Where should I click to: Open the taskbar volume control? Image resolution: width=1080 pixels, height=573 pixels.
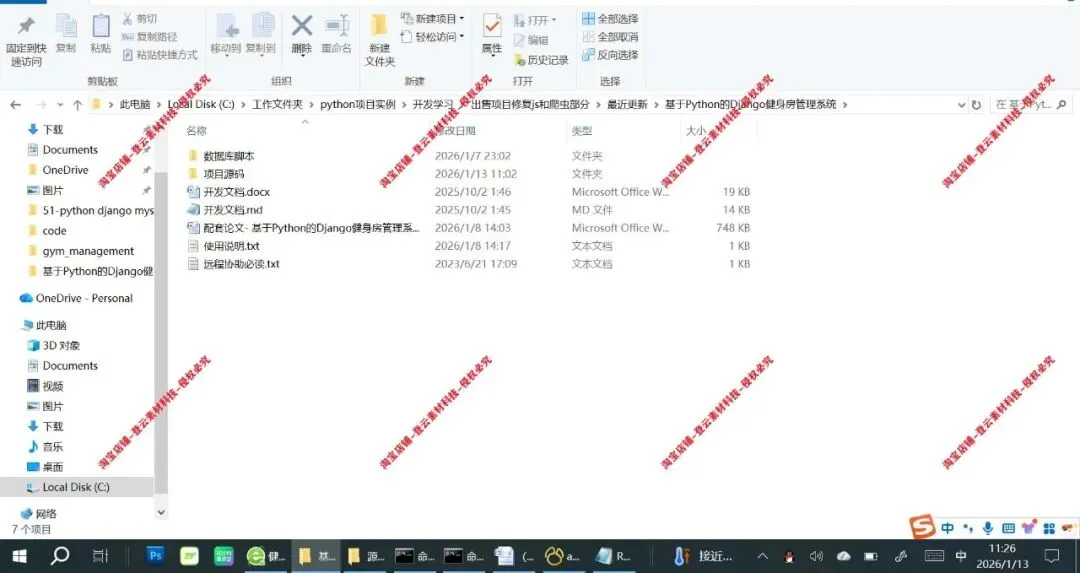click(x=816, y=556)
